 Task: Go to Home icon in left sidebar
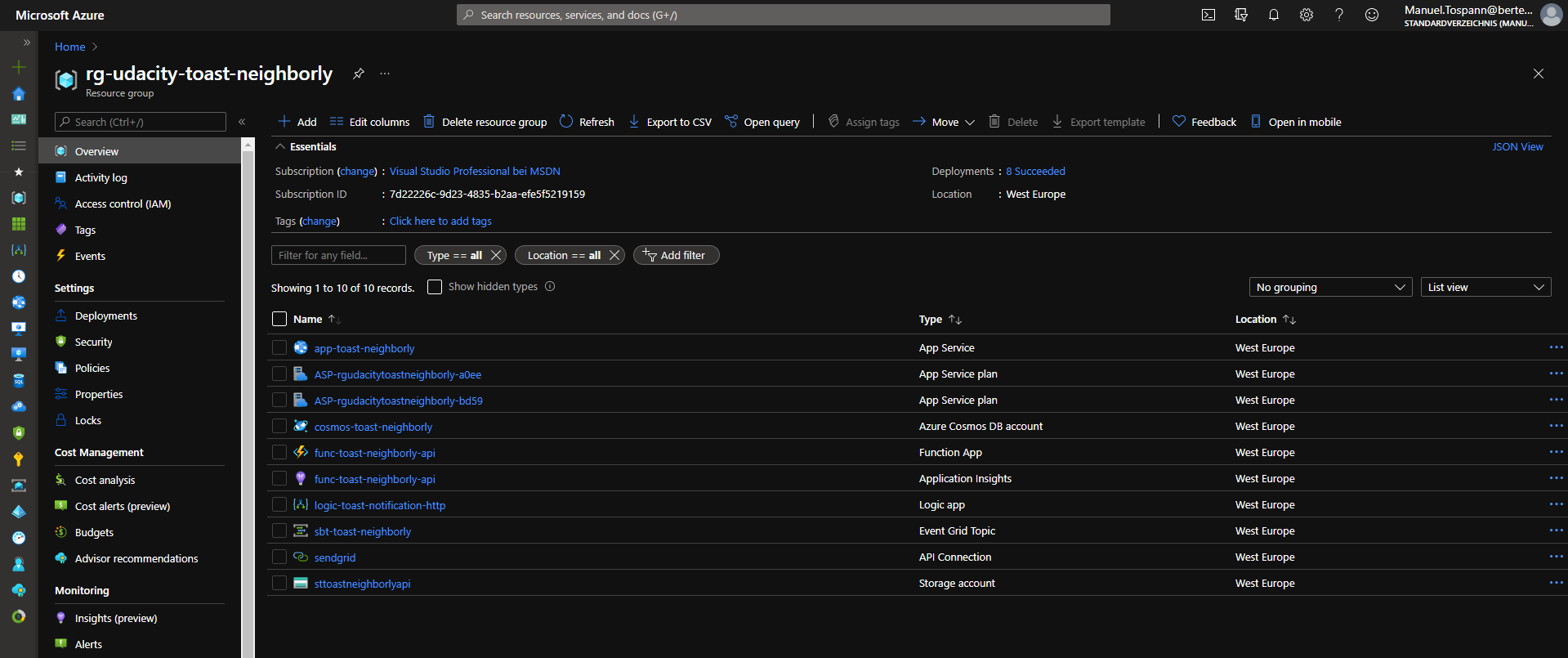19,93
